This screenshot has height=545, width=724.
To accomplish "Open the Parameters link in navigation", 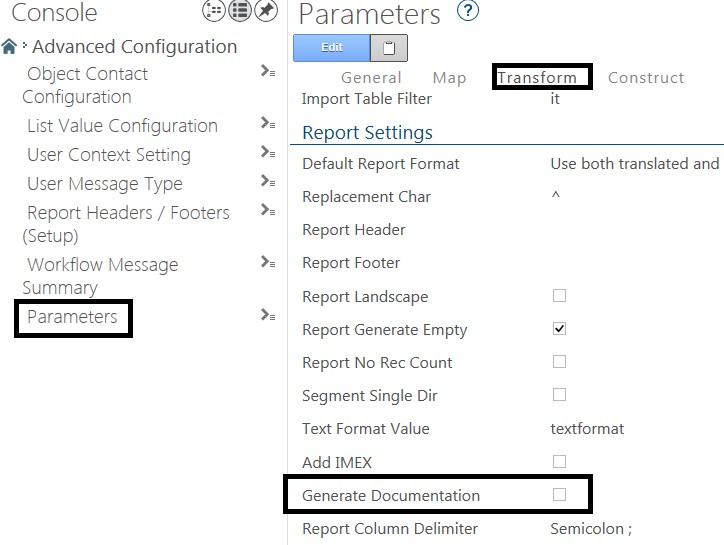I will (72, 317).
